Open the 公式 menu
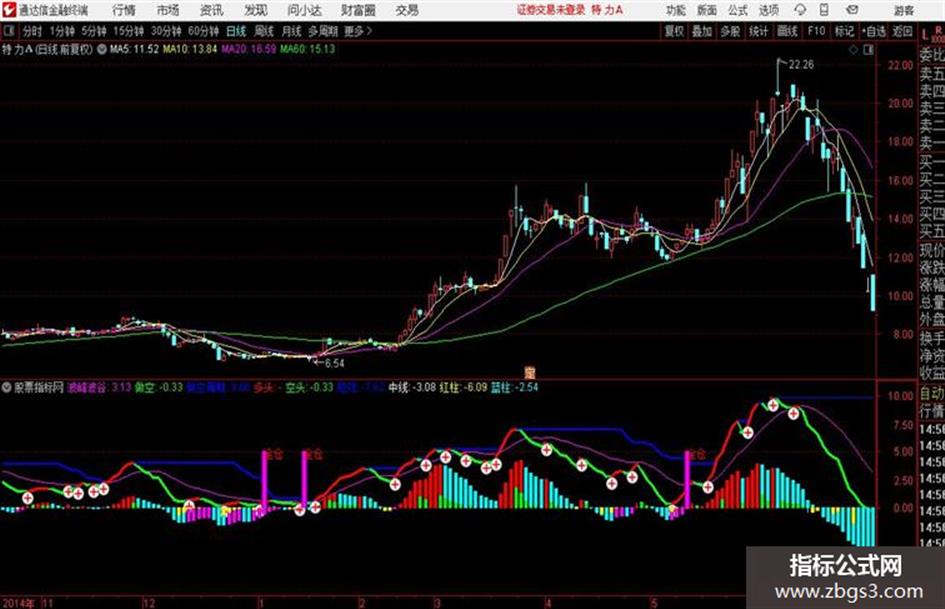 click(737, 10)
